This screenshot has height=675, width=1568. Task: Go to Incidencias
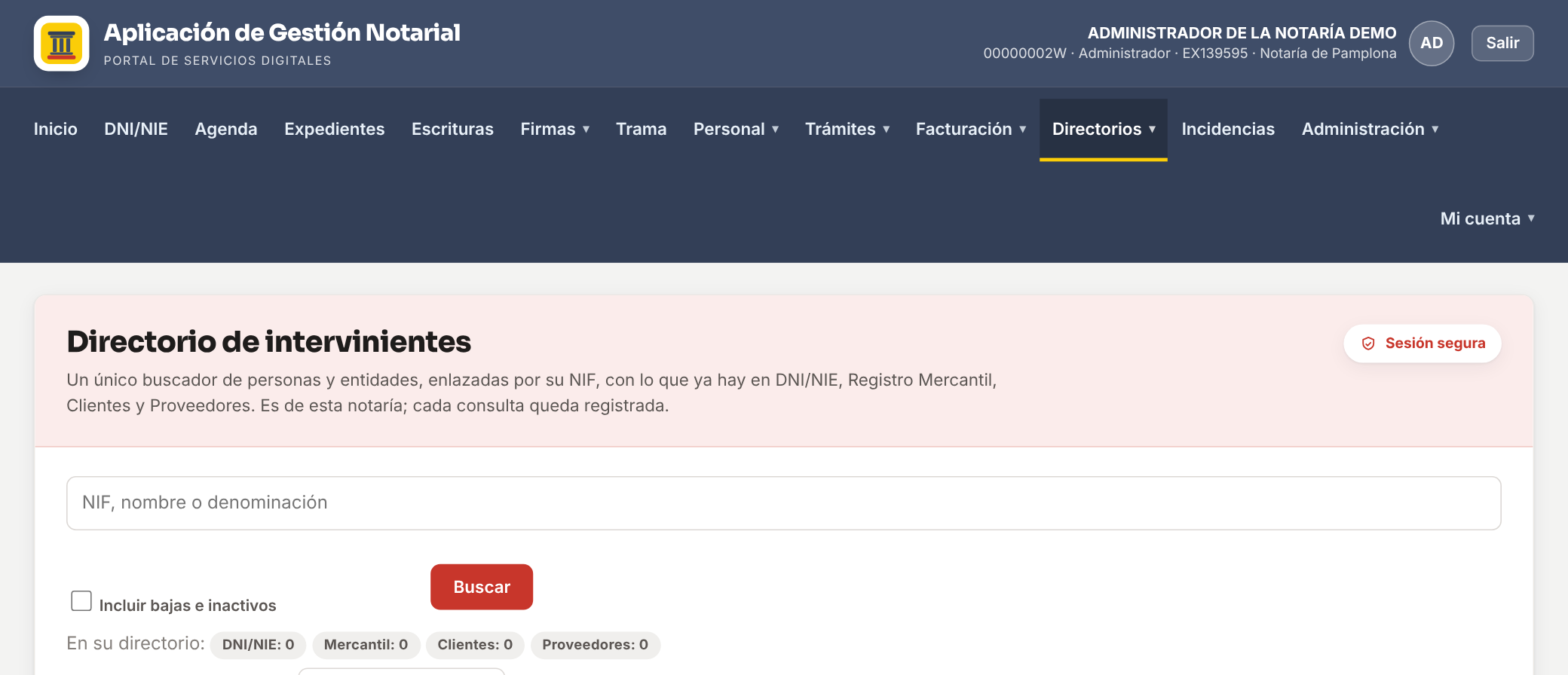(x=1228, y=130)
